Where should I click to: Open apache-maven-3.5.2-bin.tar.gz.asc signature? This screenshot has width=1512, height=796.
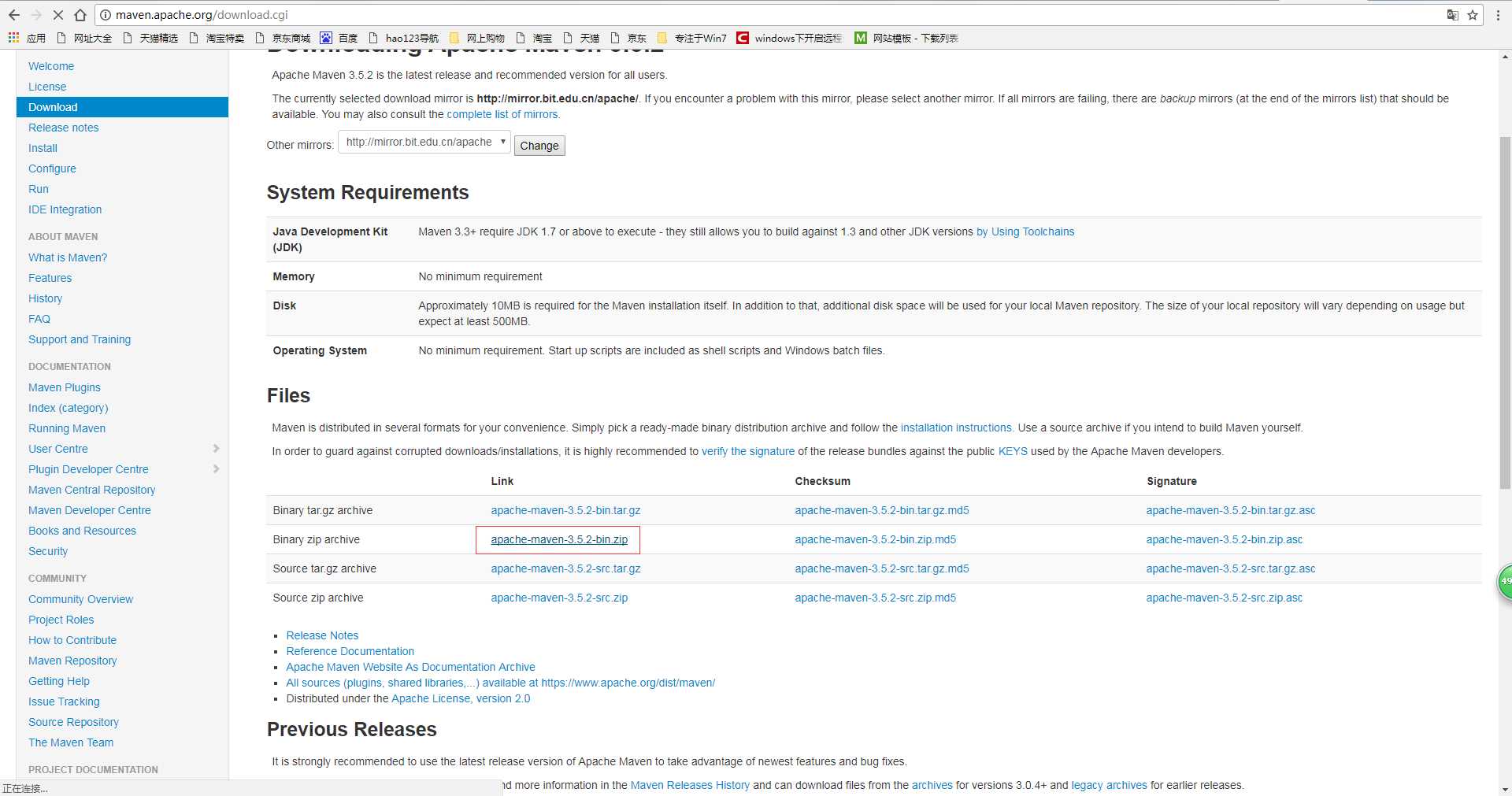1231,510
